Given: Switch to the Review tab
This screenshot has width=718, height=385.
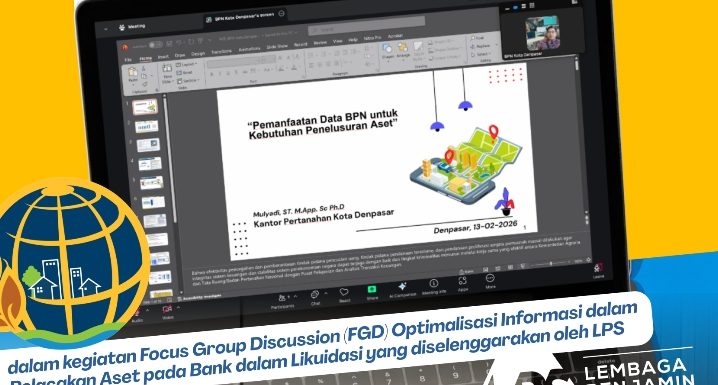Looking at the screenshot, I should click(x=320, y=43).
